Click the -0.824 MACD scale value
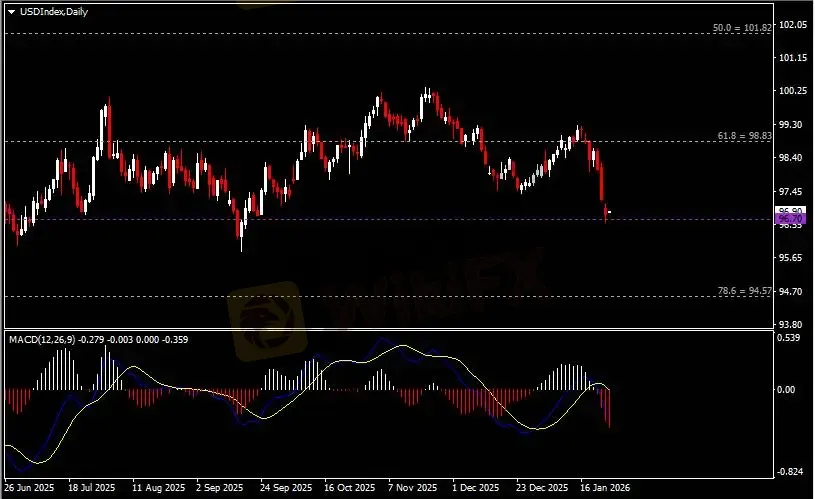Screen dimensions: 815x499 tap(790, 471)
